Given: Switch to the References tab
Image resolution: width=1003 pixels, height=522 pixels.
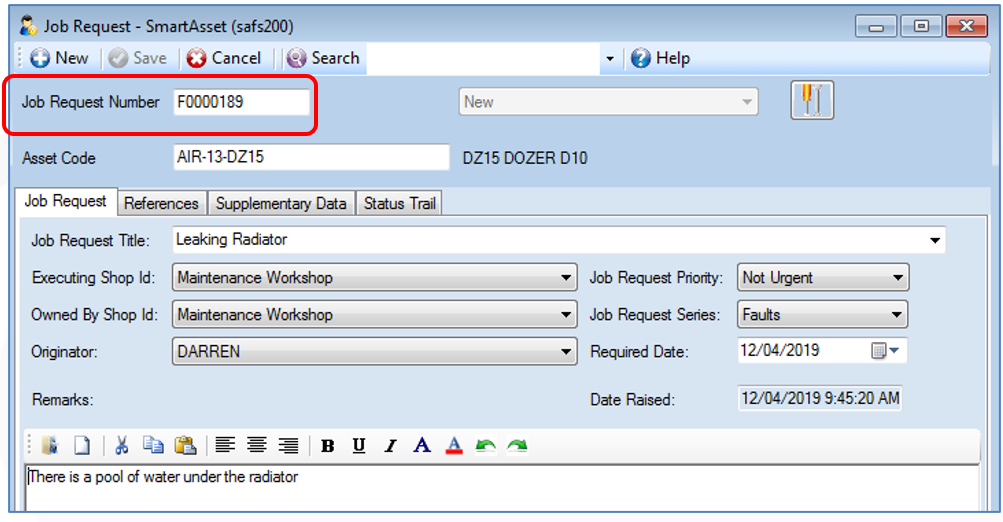Looking at the screenshot, I should (161, 203).
